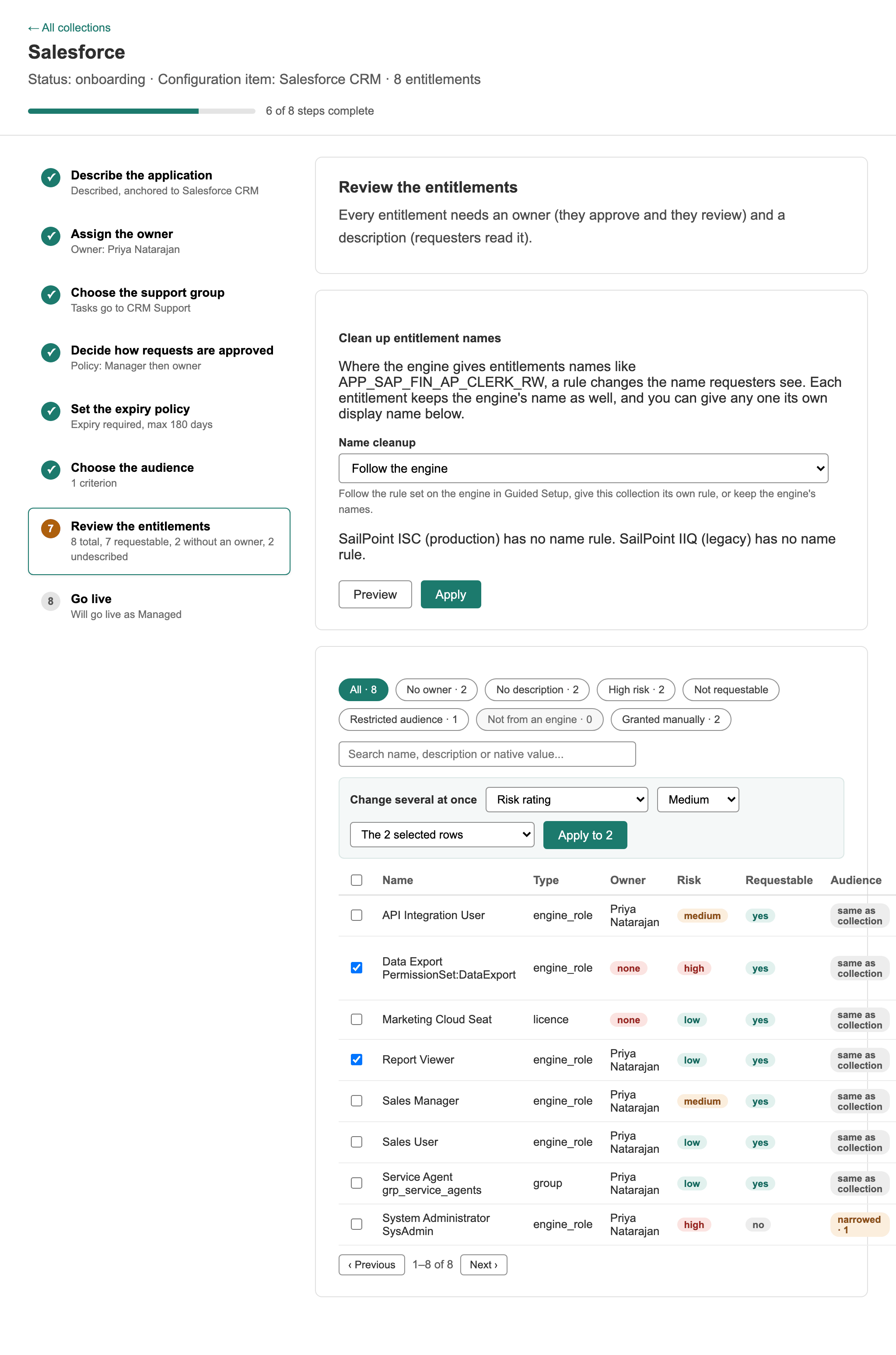Open the Review the entitlements step

click(159, 541)
